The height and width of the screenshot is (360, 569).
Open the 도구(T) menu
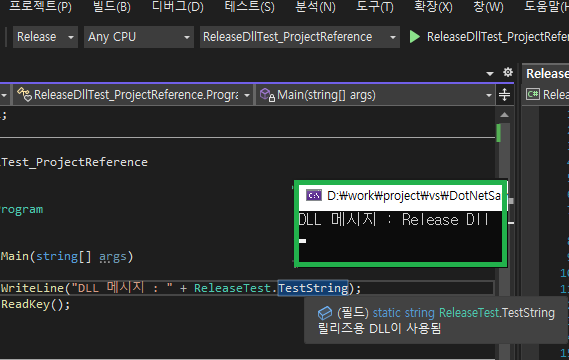pos(375,7)
